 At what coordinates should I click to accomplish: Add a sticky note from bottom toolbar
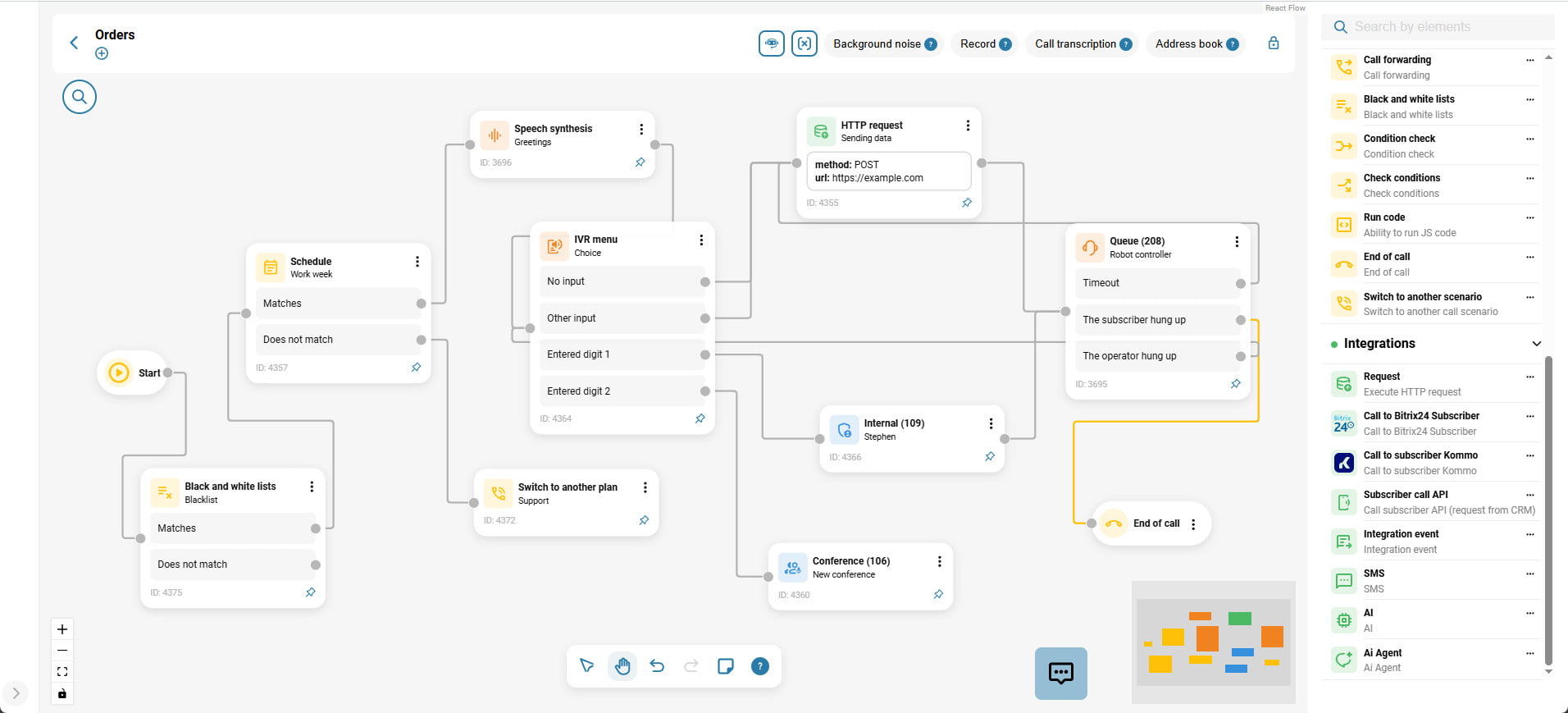(725, 666)
